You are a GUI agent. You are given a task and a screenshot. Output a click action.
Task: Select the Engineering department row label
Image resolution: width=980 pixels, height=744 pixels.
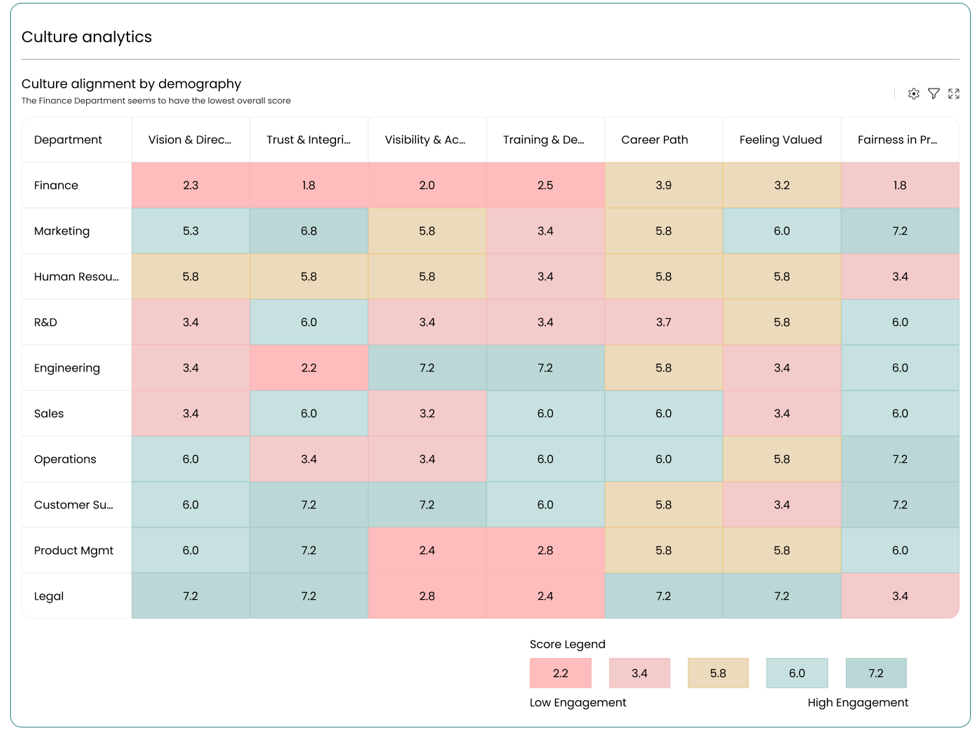67,368
